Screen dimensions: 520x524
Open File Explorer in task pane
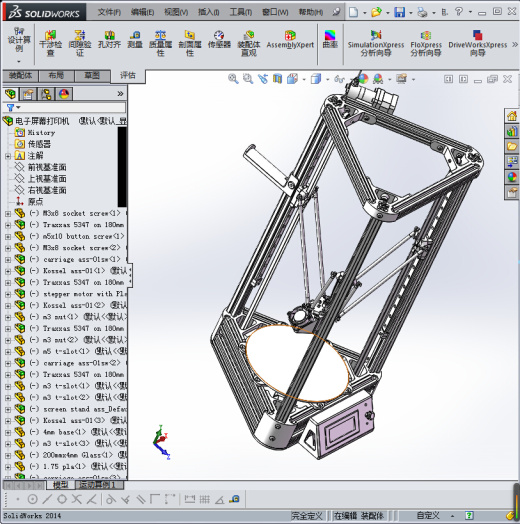coord(512,147)
